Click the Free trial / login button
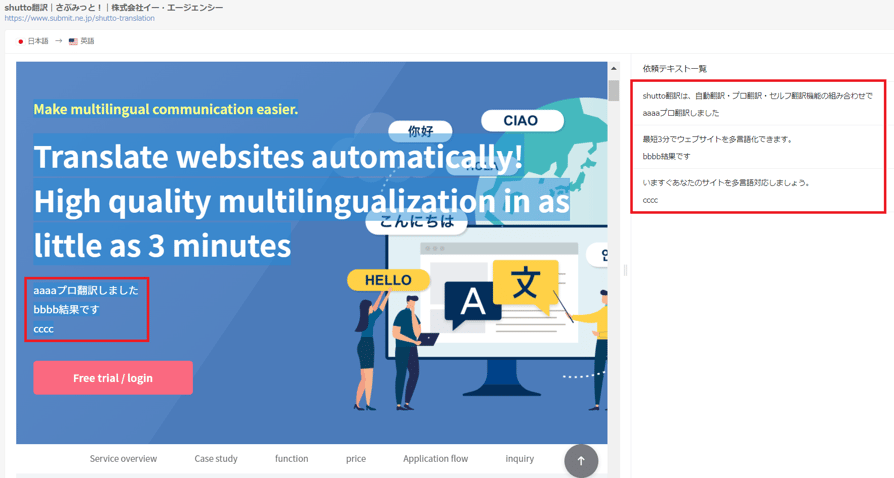The width and height of the screenshot is (894, 478). (x=113, y=378)
